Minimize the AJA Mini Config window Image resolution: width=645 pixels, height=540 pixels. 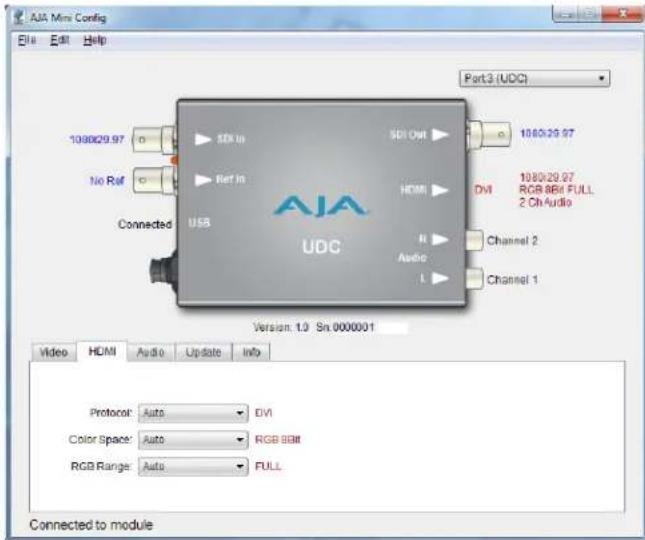pos(566,14)
